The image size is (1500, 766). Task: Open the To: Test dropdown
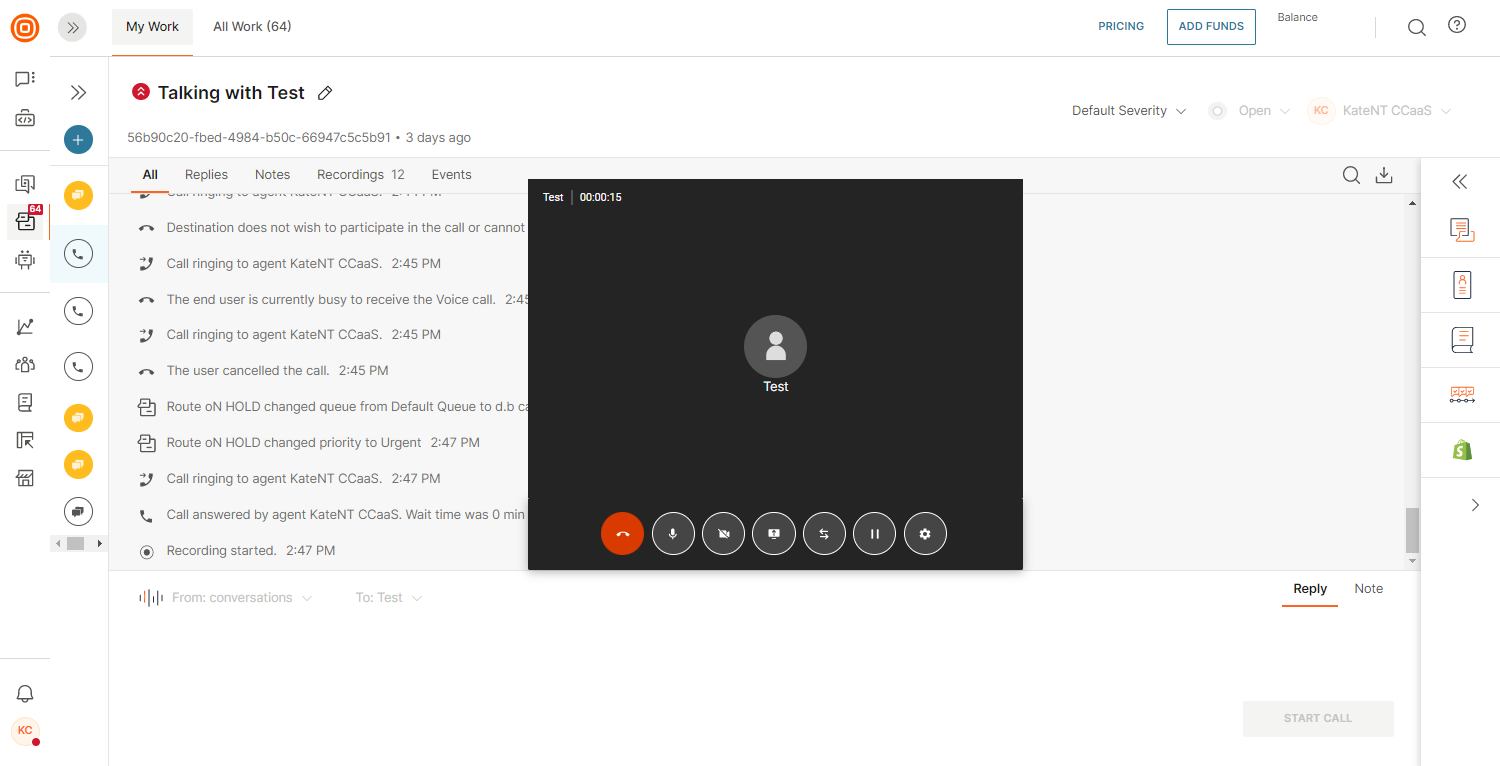389,598
